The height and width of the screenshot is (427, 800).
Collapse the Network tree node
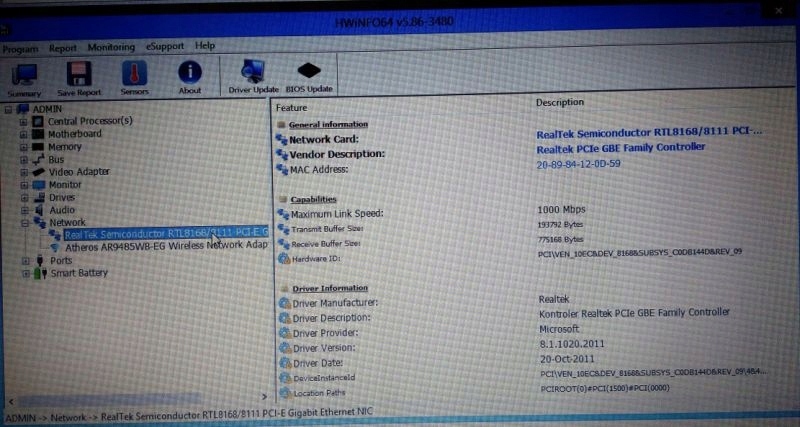click(24, 222)
